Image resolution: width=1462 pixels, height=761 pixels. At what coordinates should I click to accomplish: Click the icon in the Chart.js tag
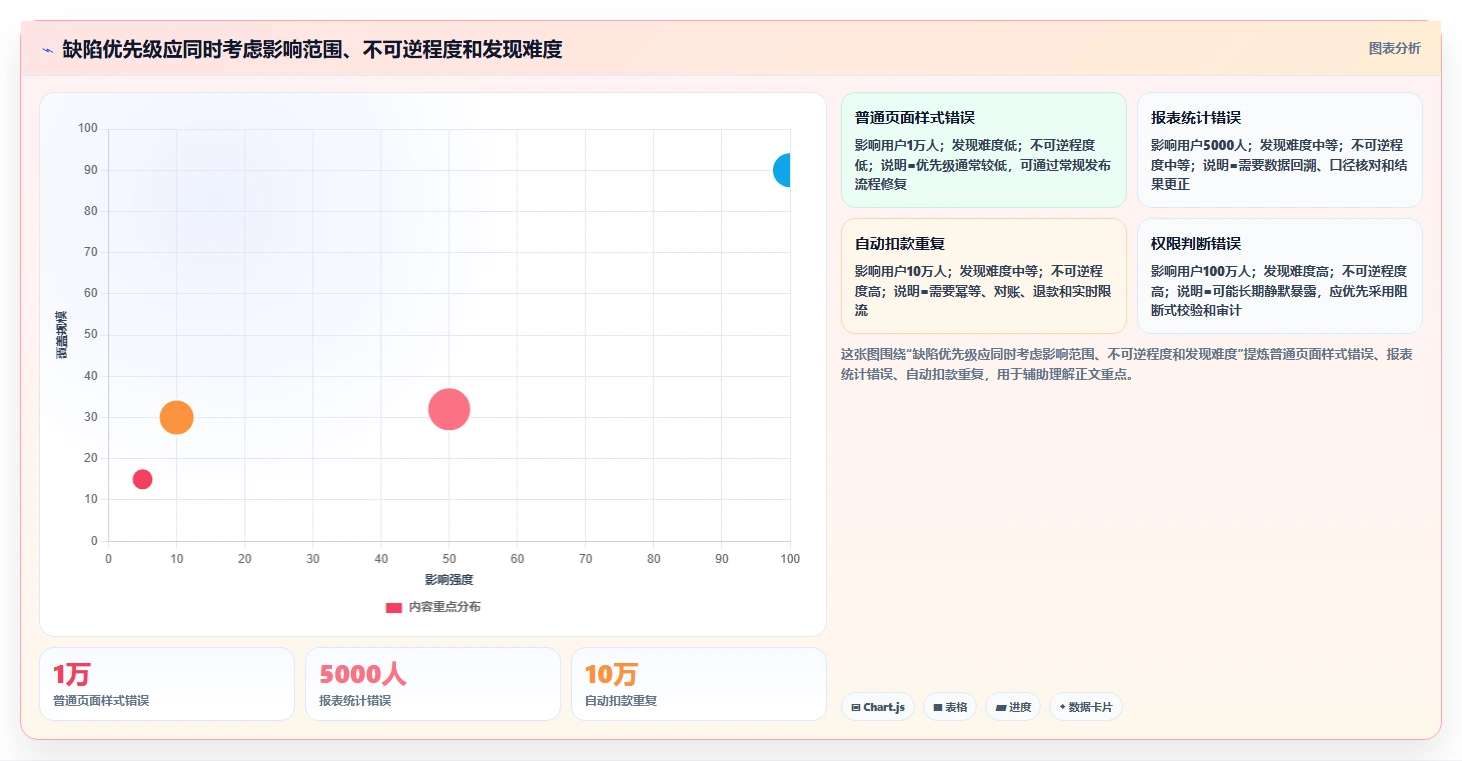pos(856,708)
